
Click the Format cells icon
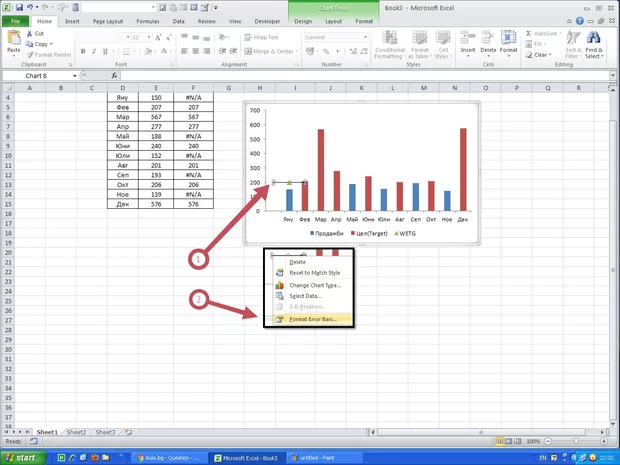click(x=508, y=38)
